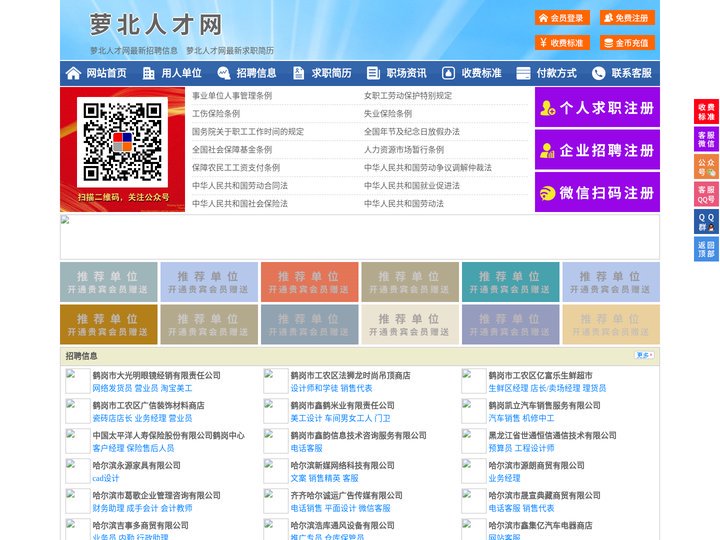Open the 职场资讯 menu item
This screenshot has height=540, width=720.
coord(406,73)
